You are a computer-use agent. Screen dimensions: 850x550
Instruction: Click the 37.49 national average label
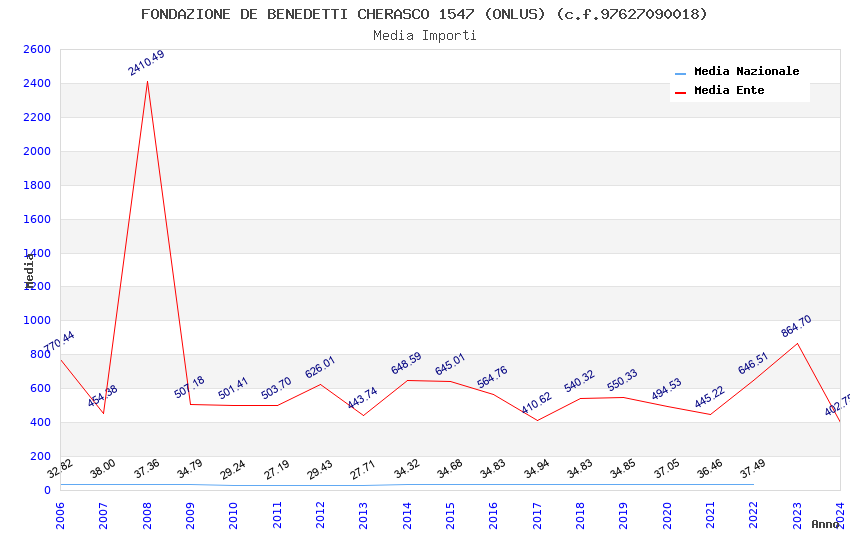click(752, 469)
